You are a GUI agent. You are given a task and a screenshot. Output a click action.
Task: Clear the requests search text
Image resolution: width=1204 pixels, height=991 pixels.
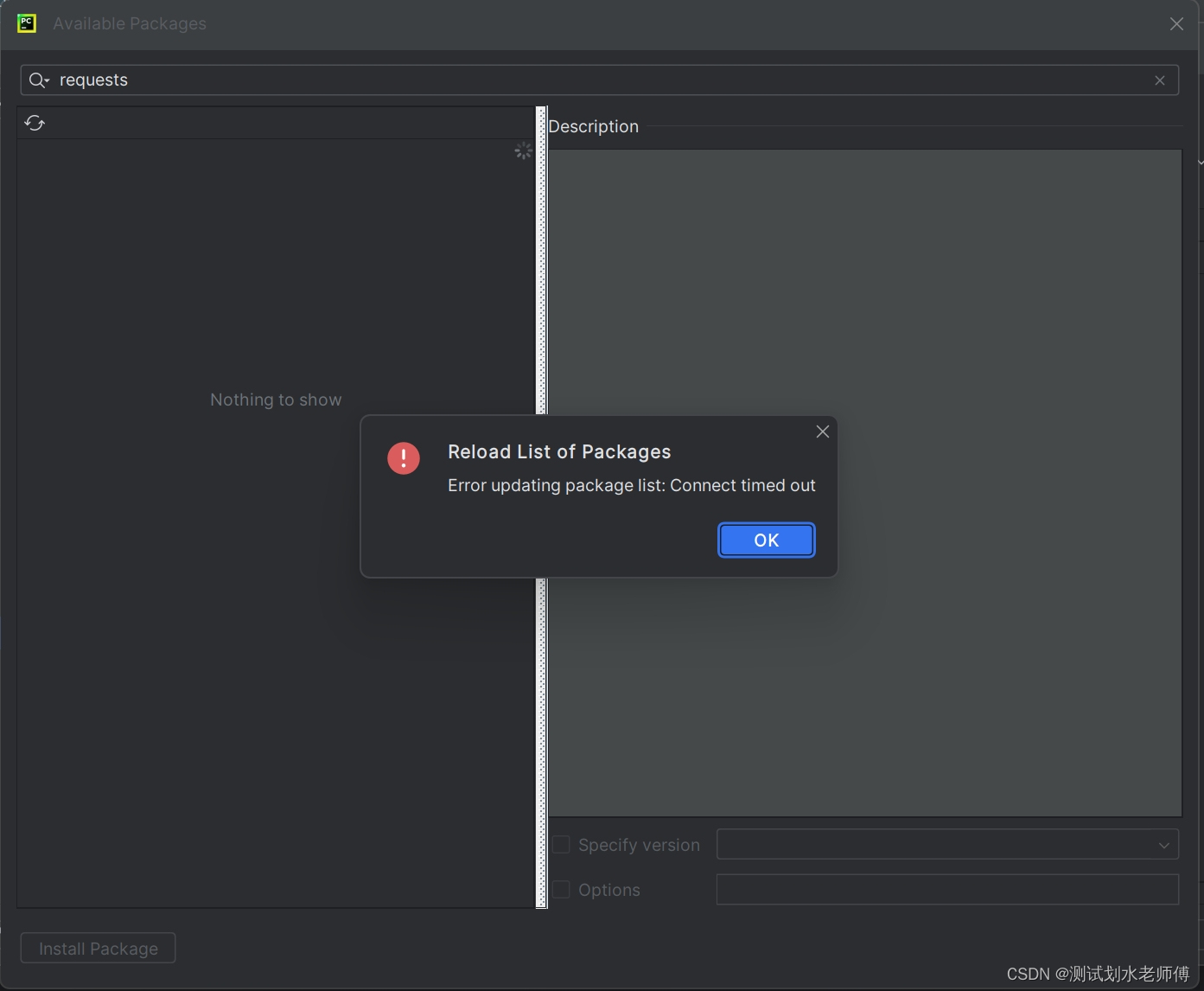tap(1160, 80)
